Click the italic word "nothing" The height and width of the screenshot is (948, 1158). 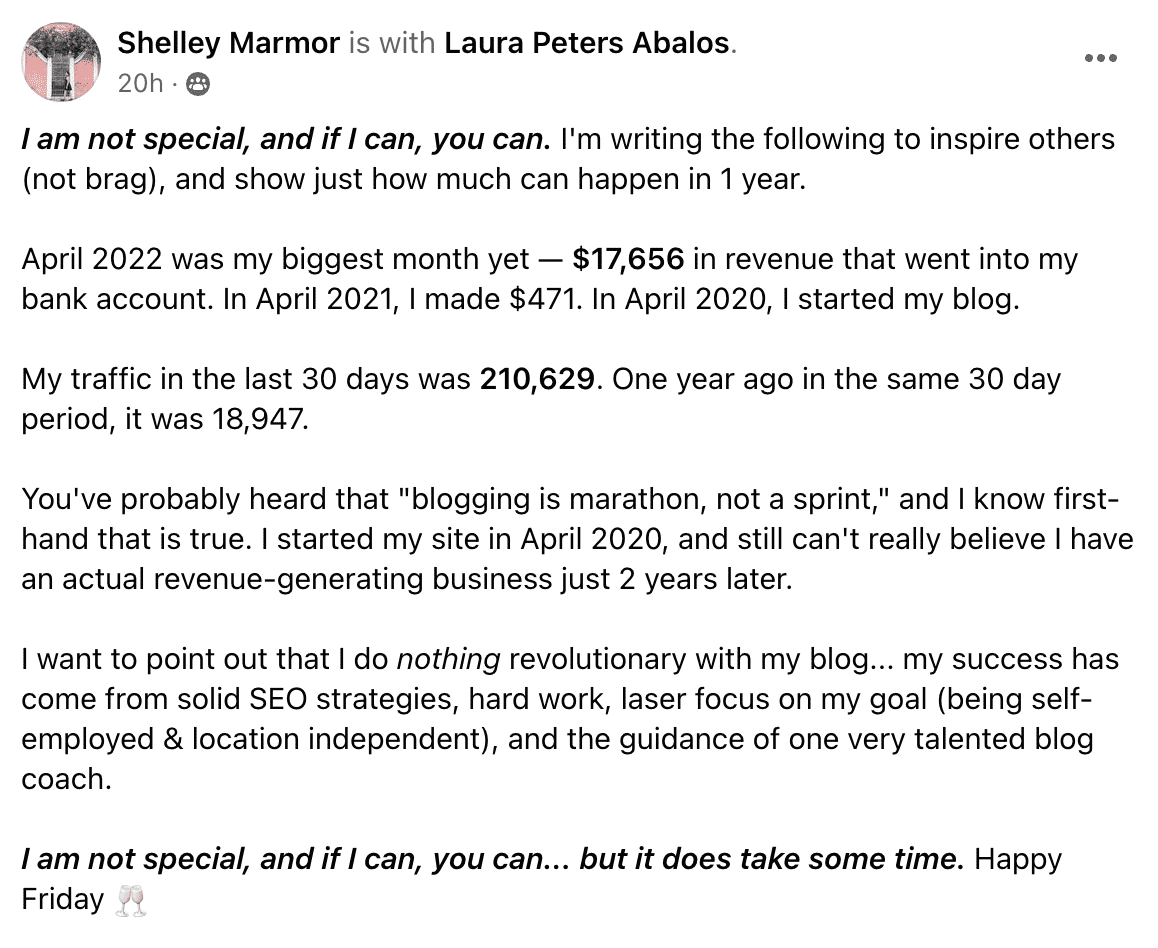pyautogui.click(x=449, y=659)
